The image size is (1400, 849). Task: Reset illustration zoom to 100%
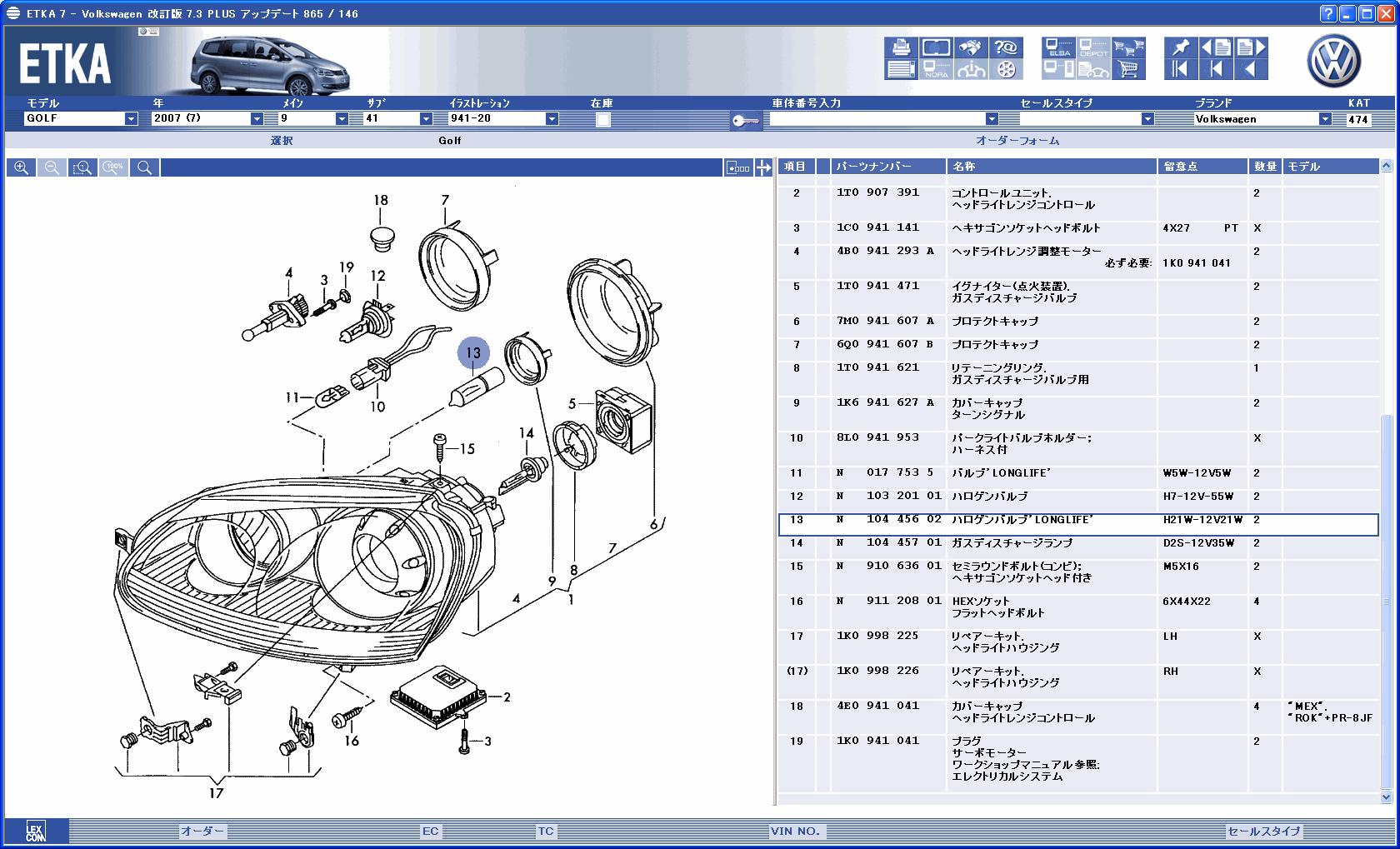pos(113,167)
